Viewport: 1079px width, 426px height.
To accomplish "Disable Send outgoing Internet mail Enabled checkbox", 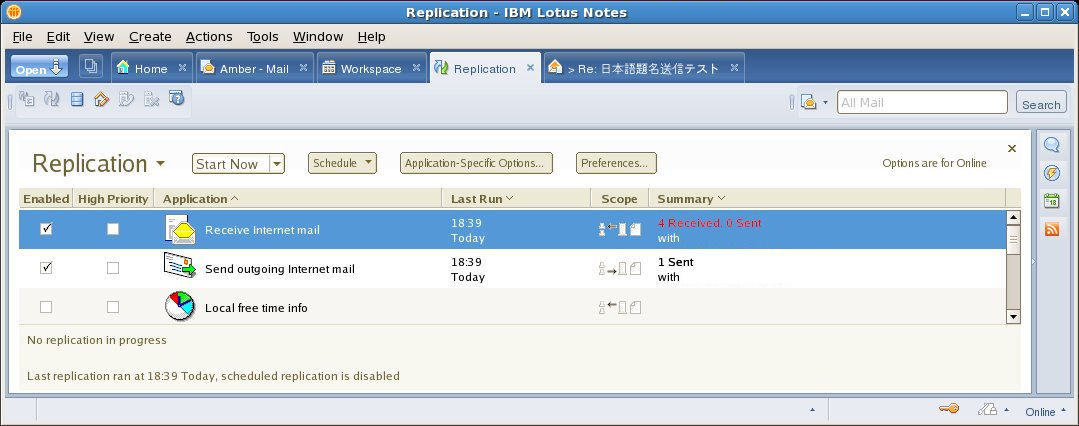I will tap(46, 268).
